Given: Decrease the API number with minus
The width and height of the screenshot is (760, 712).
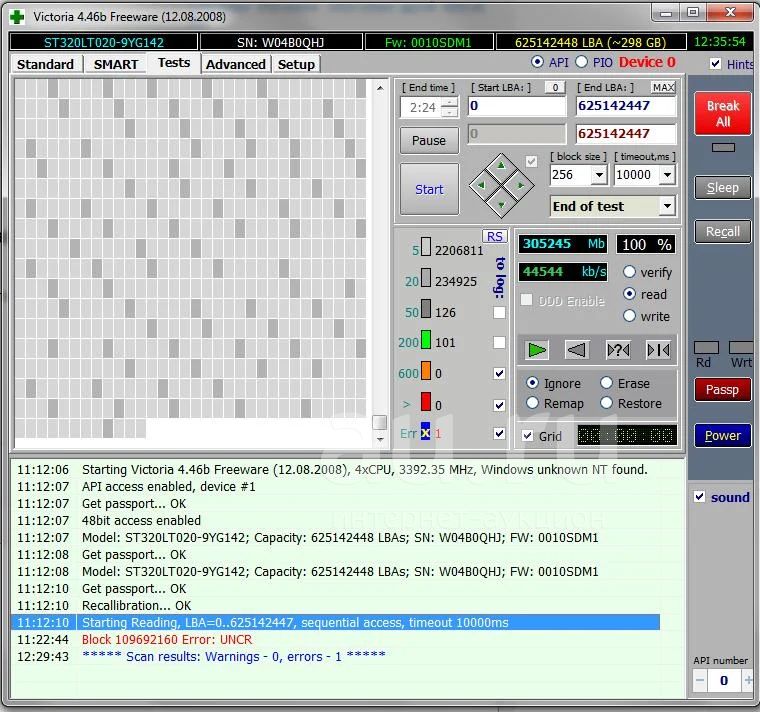Looking at the screenshot, I should pos(700,680).
